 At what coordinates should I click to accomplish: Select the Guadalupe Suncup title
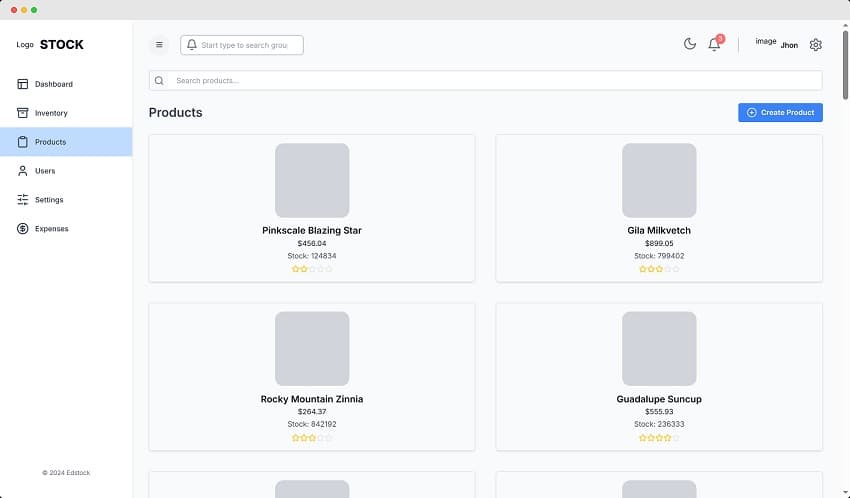tap(659, 399)
